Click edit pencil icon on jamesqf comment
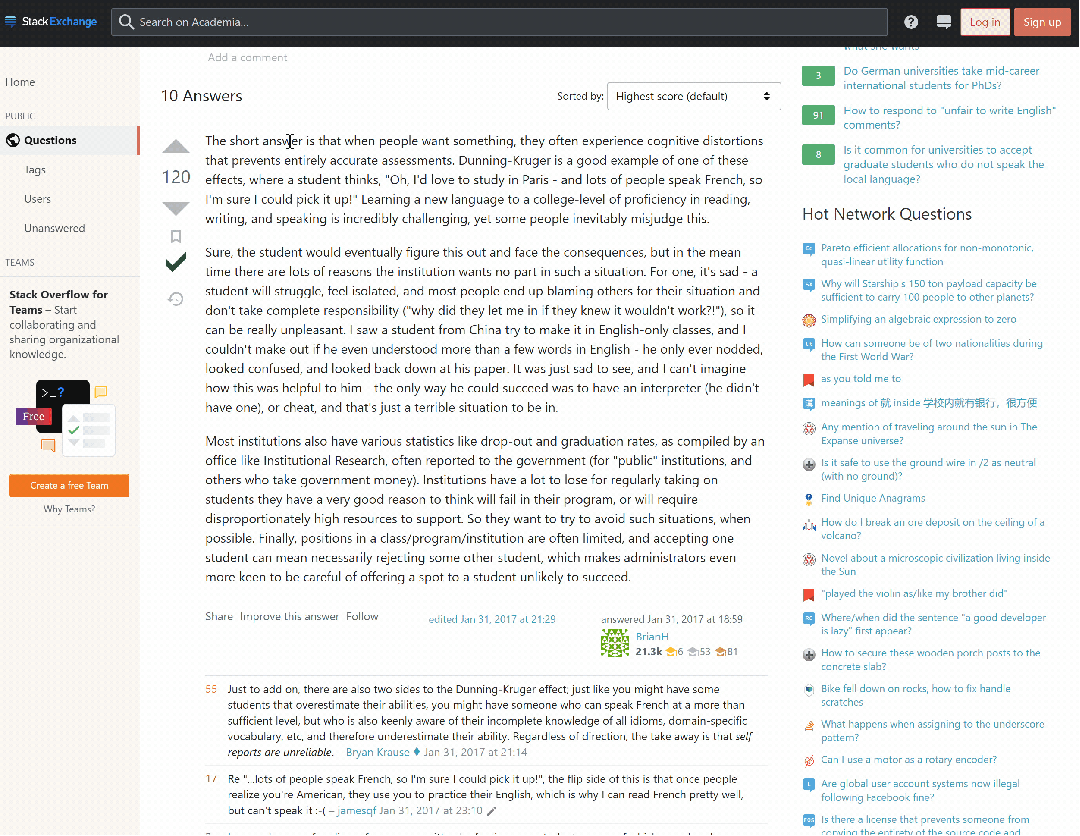 (x=491, y=811)
